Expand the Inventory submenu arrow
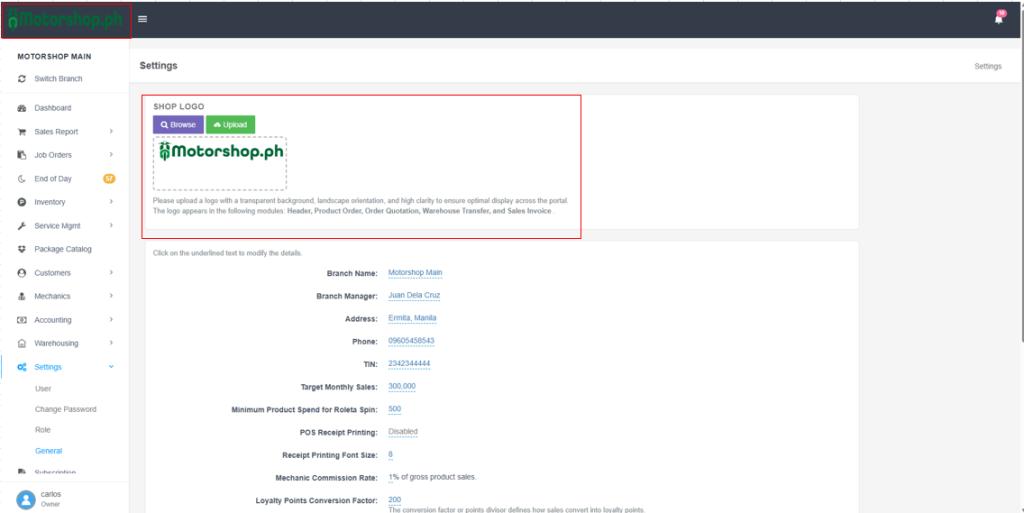Screen dimensions: 1024x513 point(111,202)
